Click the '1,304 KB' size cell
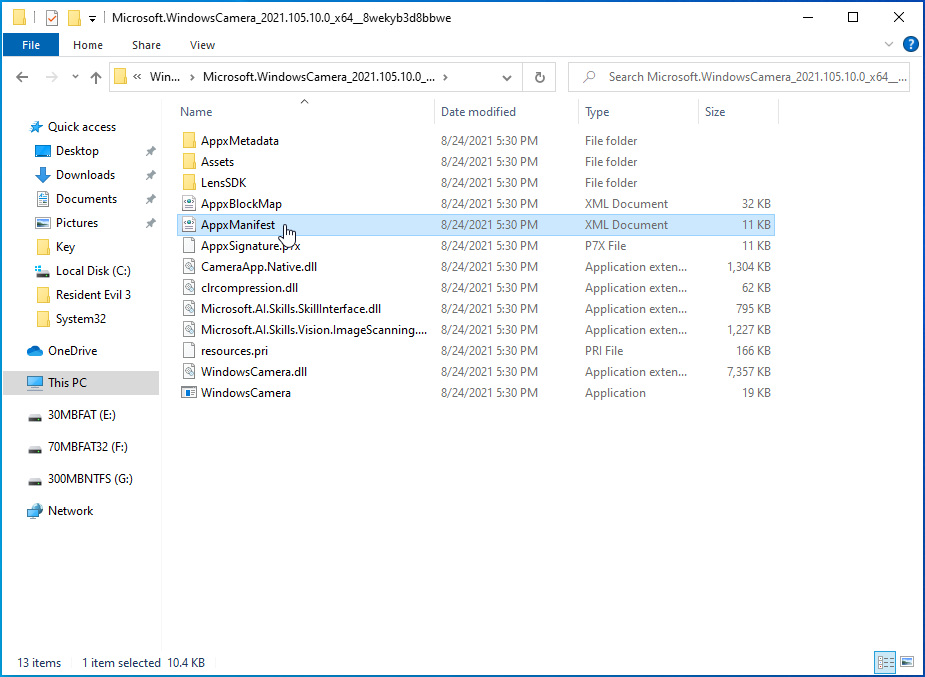925x677 pixels. [x=749, y=267]
